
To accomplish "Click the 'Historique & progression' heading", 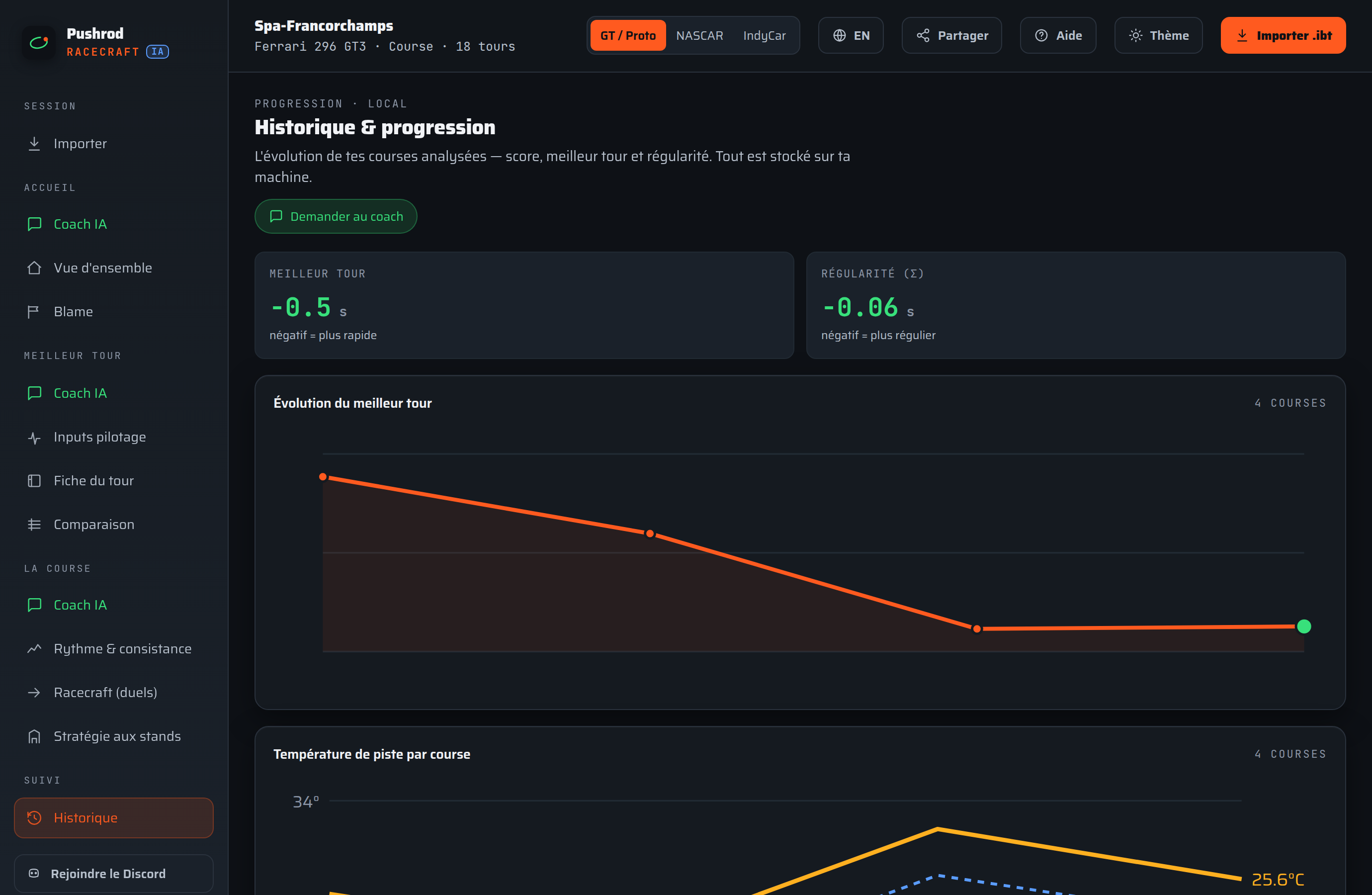I will tap(375, 127).
